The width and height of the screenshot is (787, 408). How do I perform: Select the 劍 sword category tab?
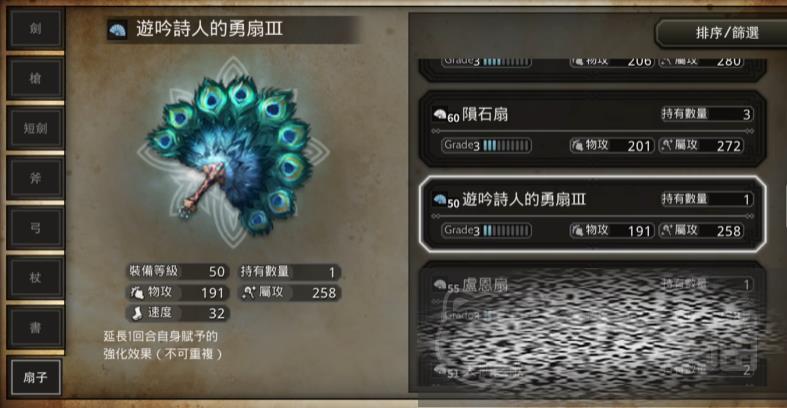coord(35,29)
